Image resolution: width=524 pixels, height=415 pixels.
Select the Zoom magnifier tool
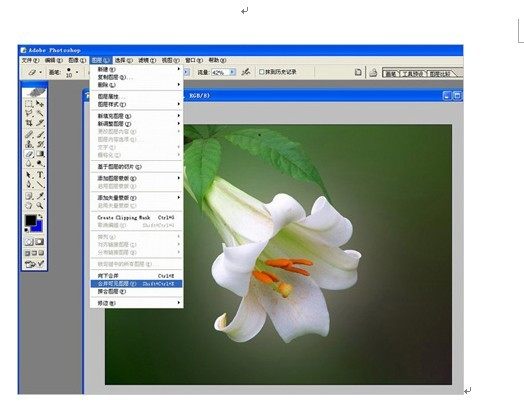click(x=40, y=205)
